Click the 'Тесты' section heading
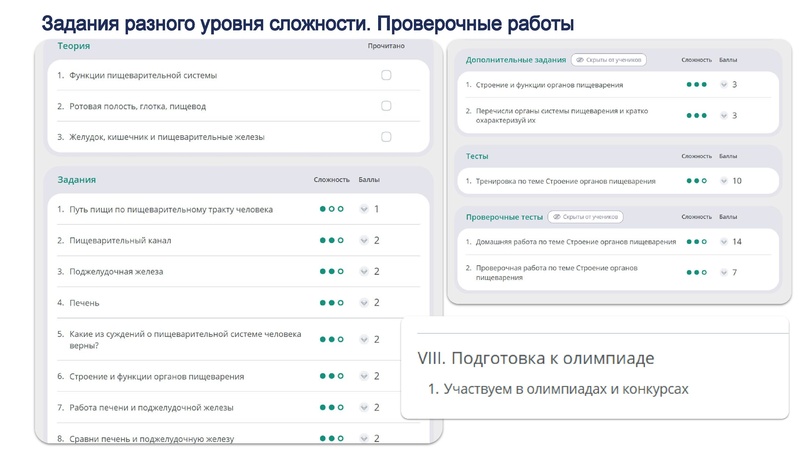The width and height of the screenshot is (800, 450). pyautogui.click(x=477, y=156)
